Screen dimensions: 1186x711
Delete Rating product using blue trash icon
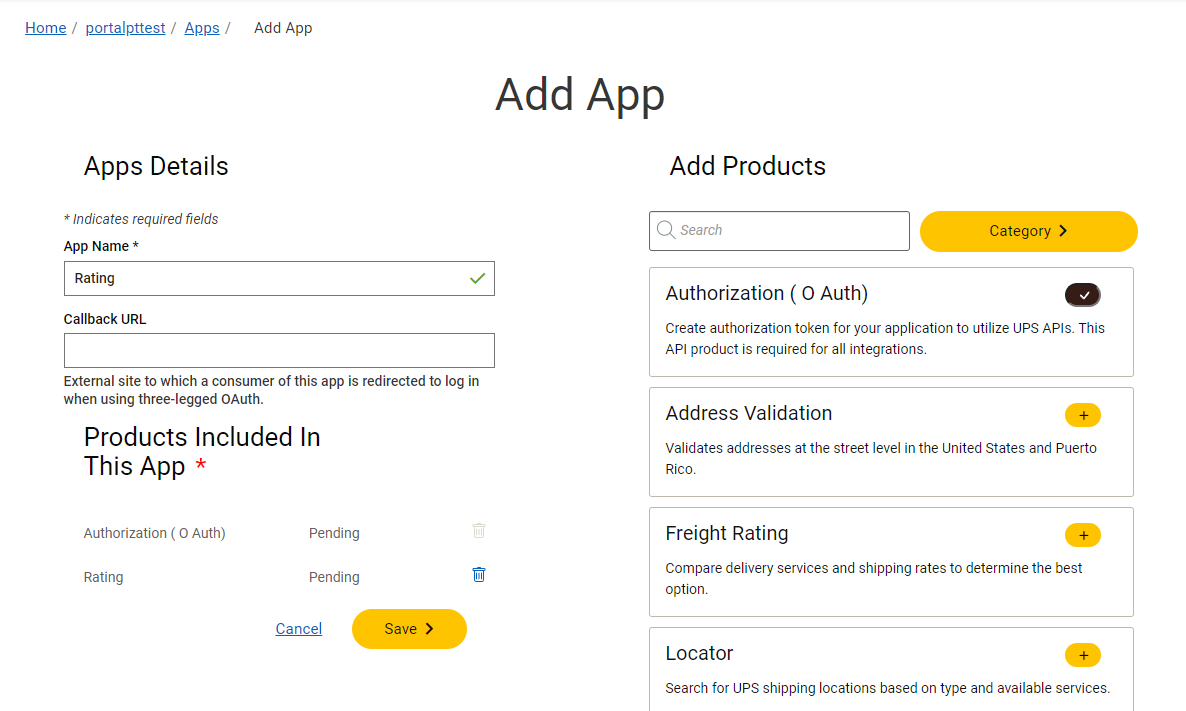[479, 575]
